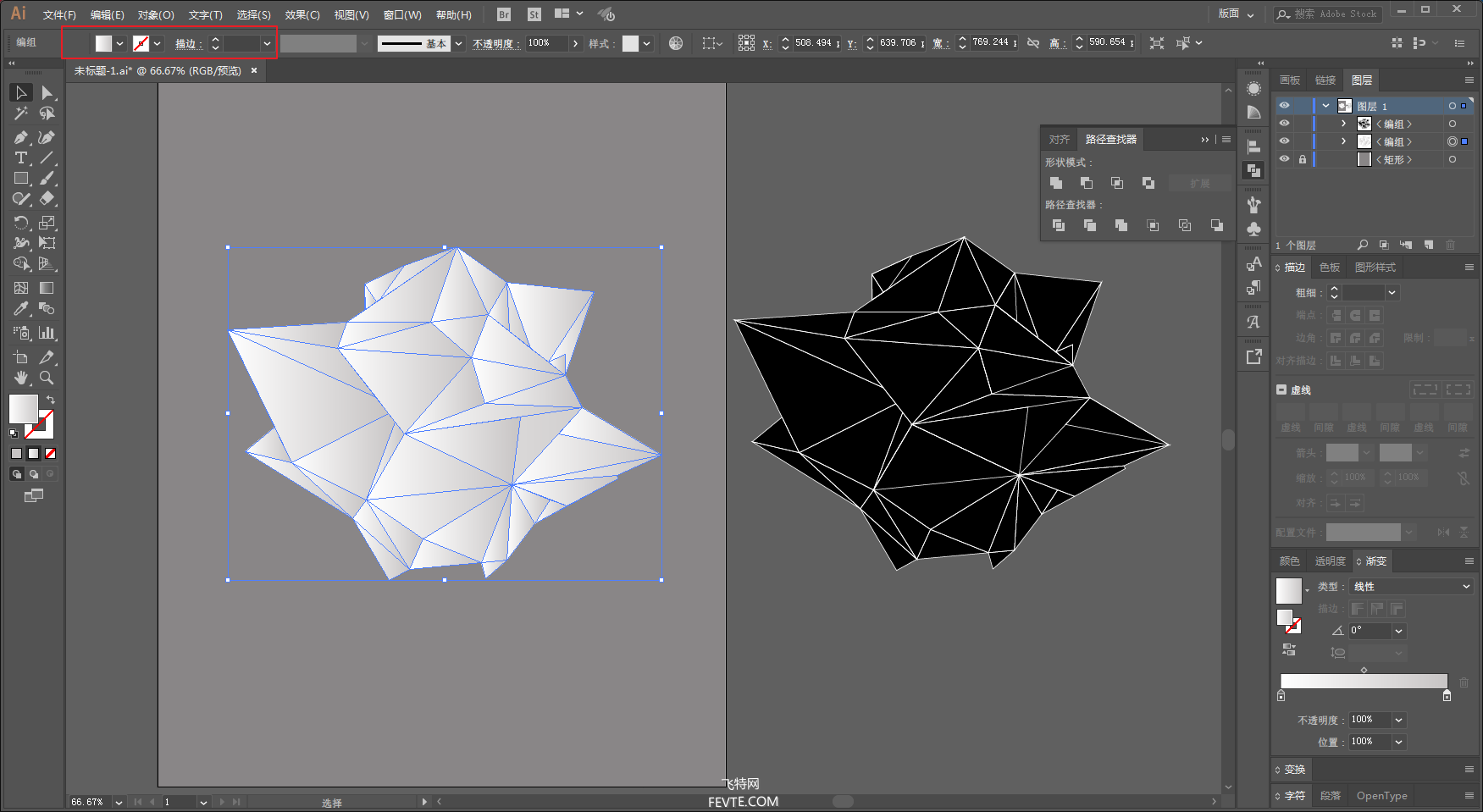Switch to the 色板 tab

point(1330,268)
